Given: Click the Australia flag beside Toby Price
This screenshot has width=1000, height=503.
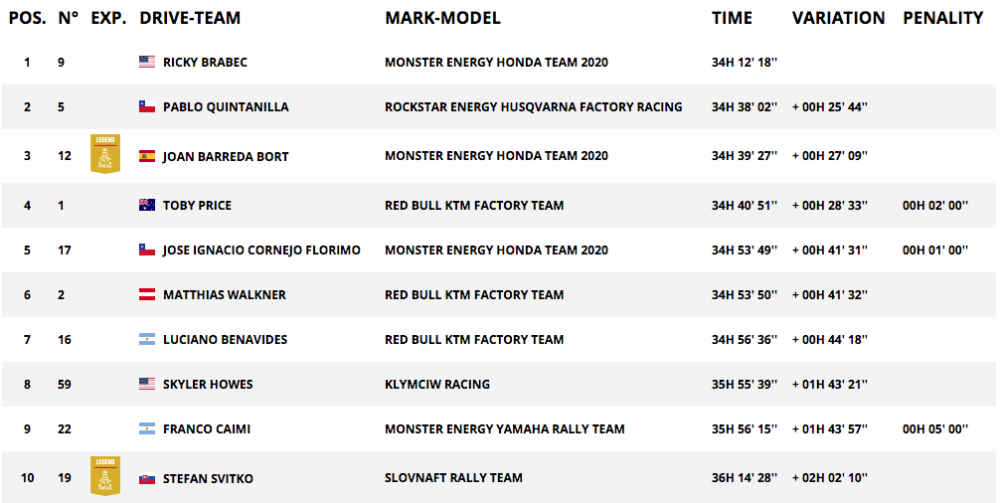Looking at the screenshot, I should pyautogui.click(x=147, y=205).
